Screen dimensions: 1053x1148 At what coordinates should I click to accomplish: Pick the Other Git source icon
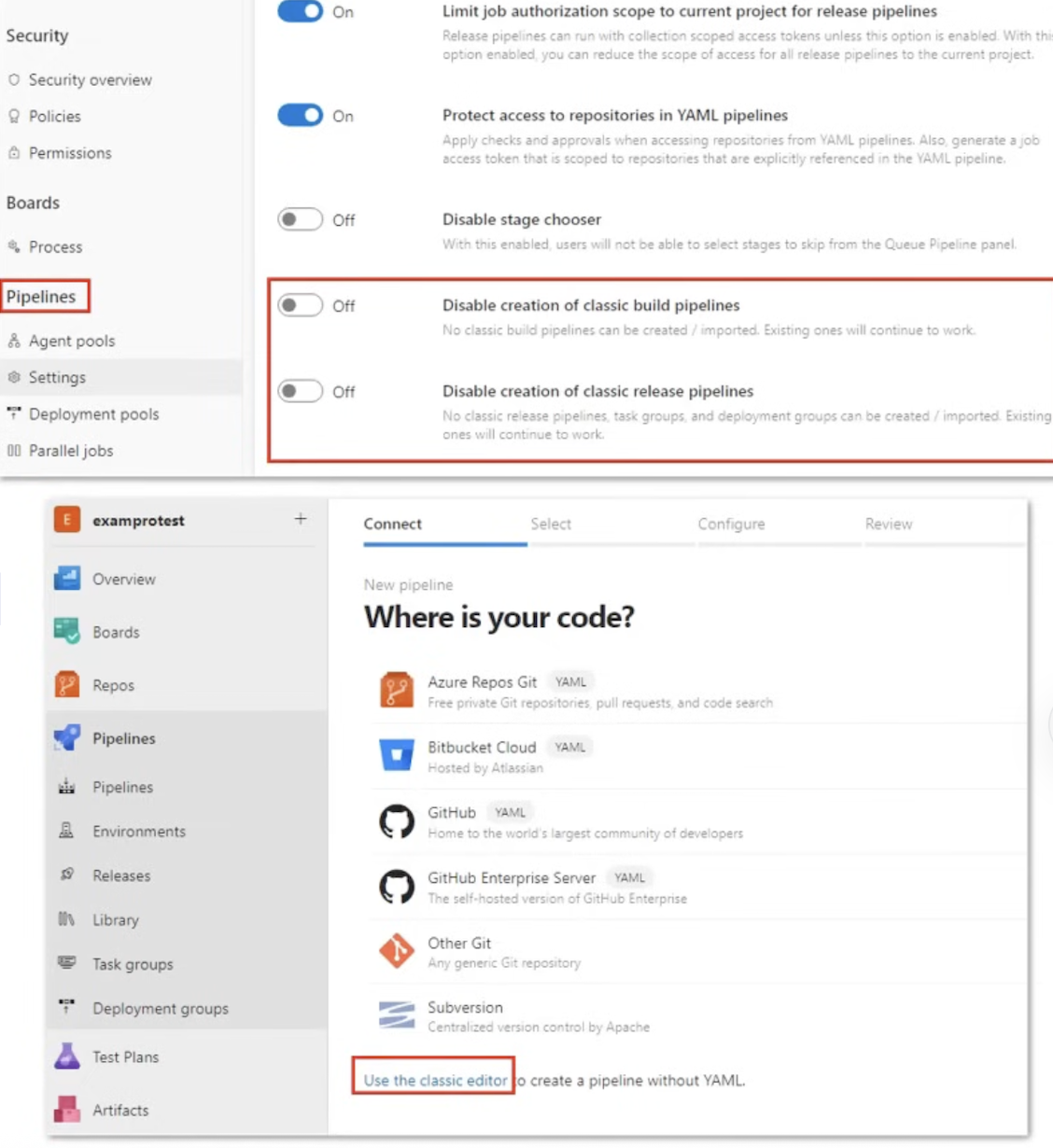397,951
